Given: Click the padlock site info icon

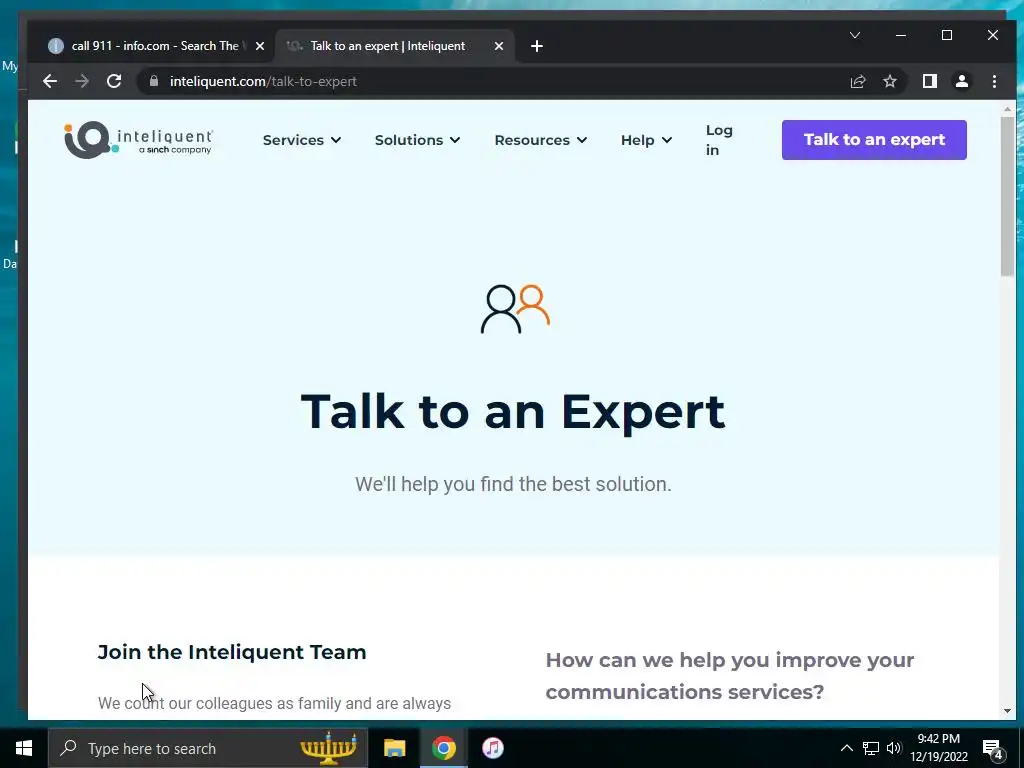Looking at the screenshot, I should (154, 81).
